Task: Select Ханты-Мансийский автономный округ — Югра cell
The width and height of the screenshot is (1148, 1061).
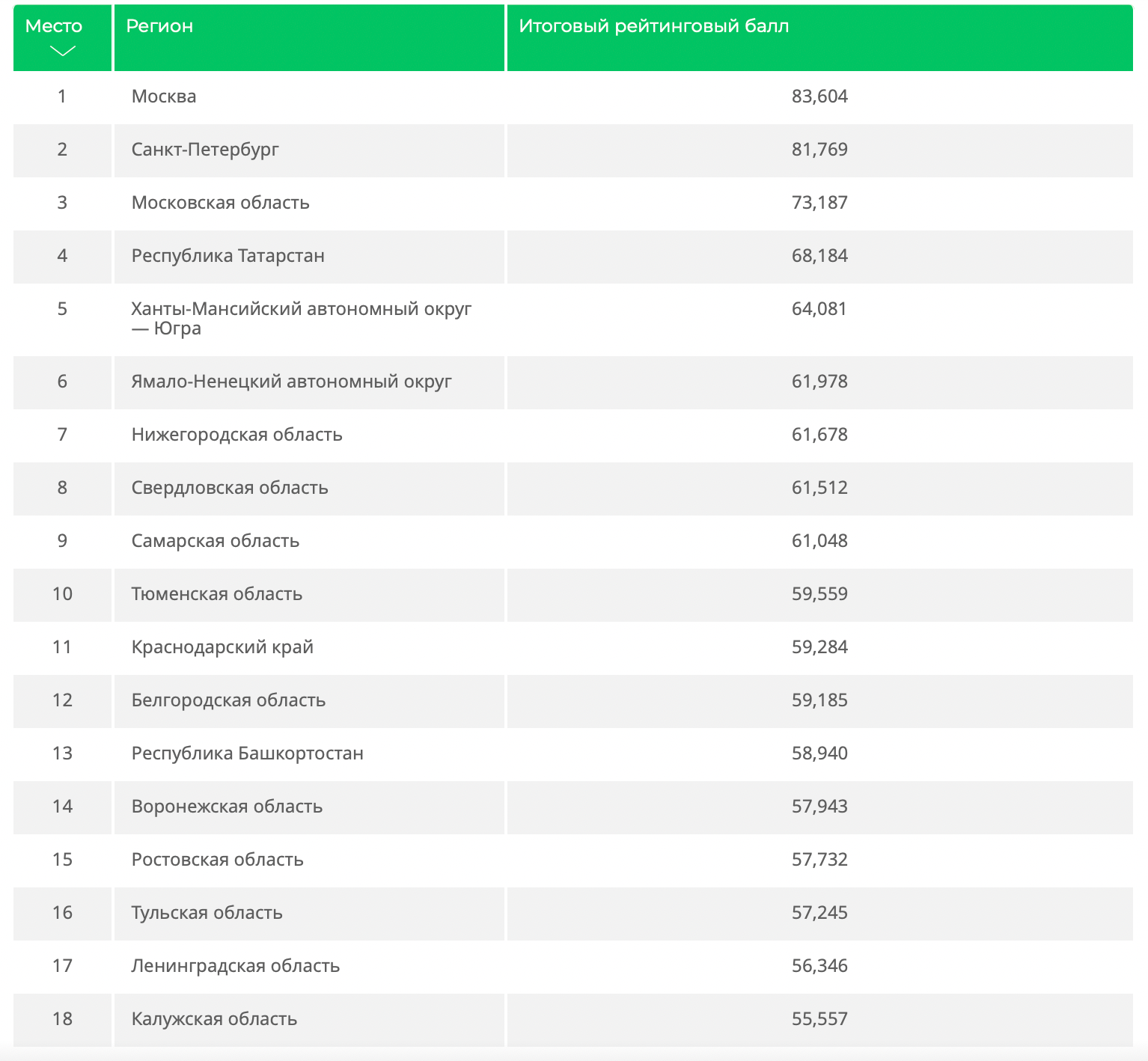Action: pos(309,319)
